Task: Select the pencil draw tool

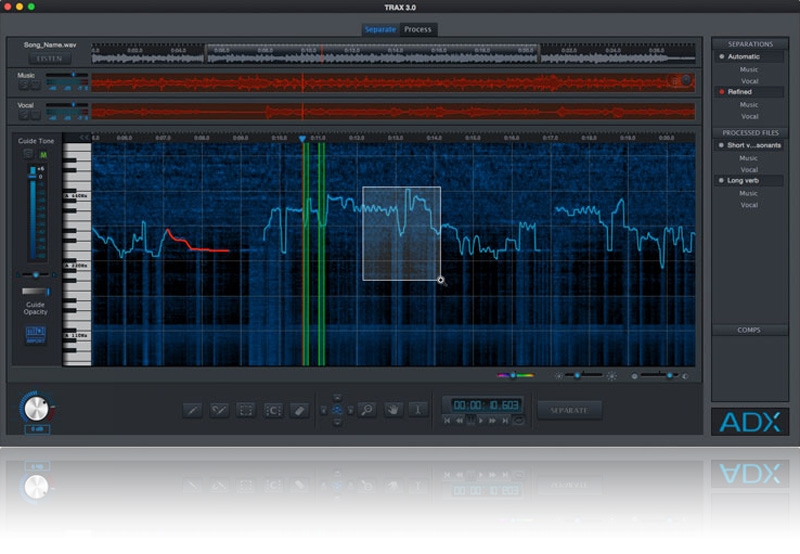Action: point(192,410)
